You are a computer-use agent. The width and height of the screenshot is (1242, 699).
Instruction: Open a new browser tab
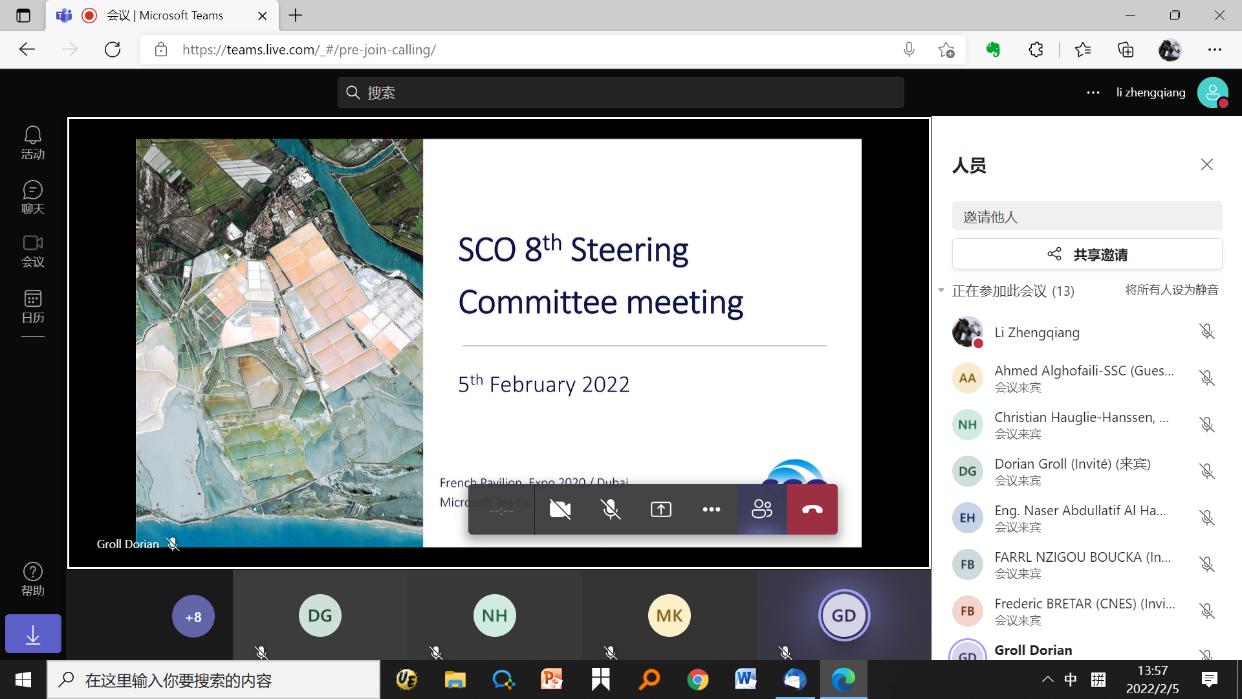(x=296, y=15)
